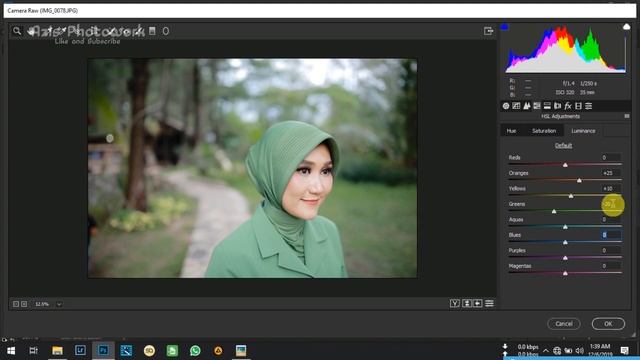
Task: Open the Presets panel icon
Action: 589,106
